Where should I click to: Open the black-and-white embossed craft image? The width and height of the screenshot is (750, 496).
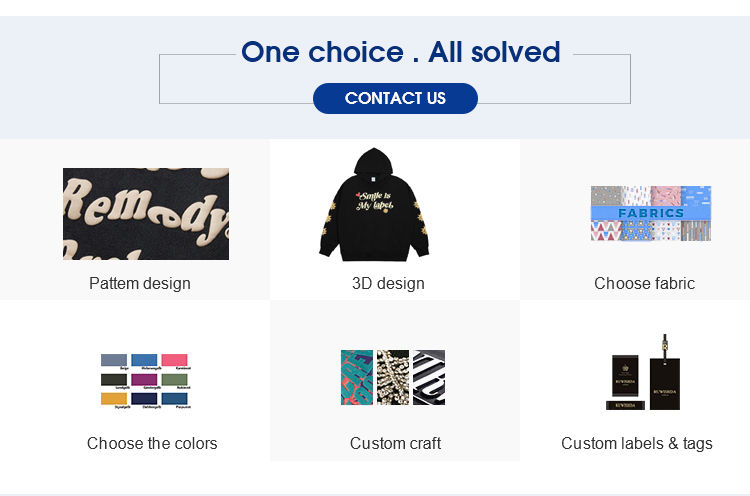(429, 377)
